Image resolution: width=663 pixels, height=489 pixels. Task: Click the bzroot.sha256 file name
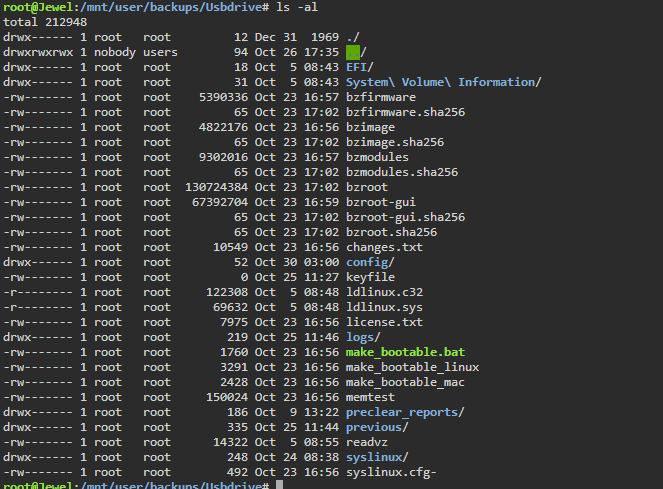coord(392,232)
